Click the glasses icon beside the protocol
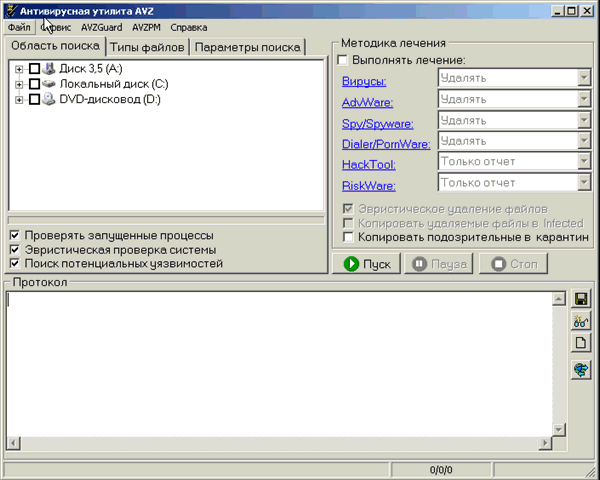Screen dimensions: 600x480 tap(581, 321)
